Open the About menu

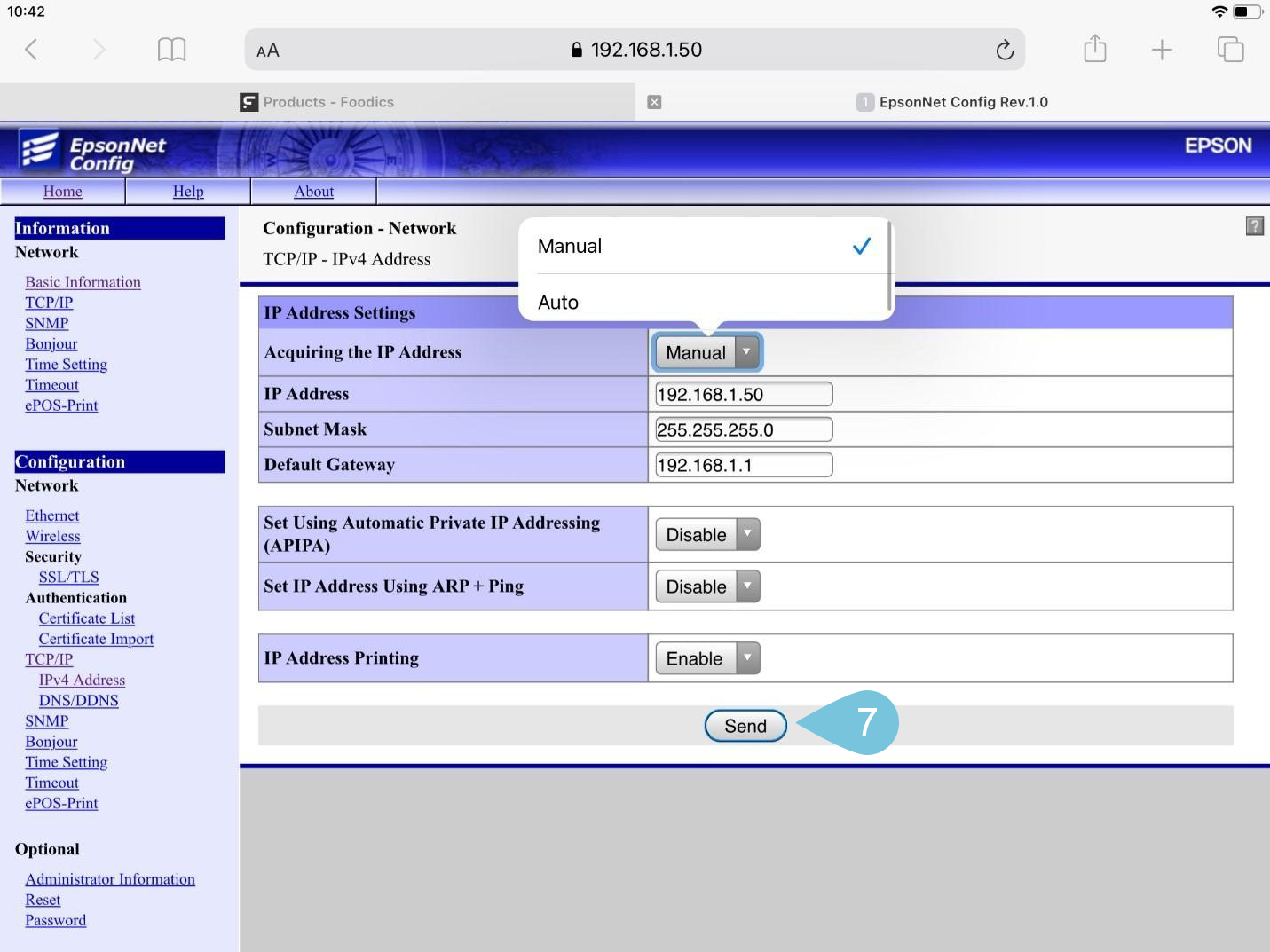(313, 191)
